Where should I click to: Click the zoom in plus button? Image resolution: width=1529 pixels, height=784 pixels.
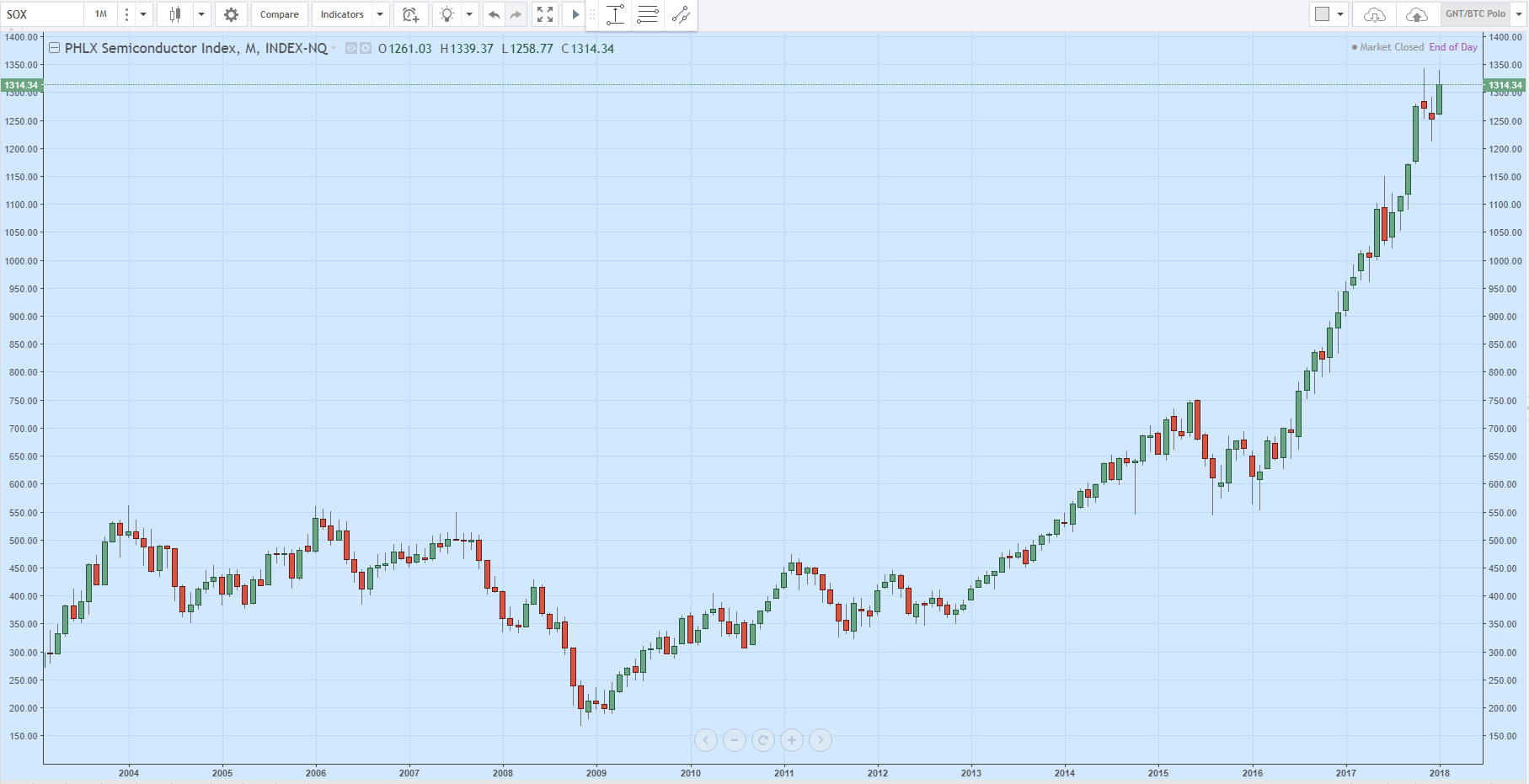[x=792, y=740]
